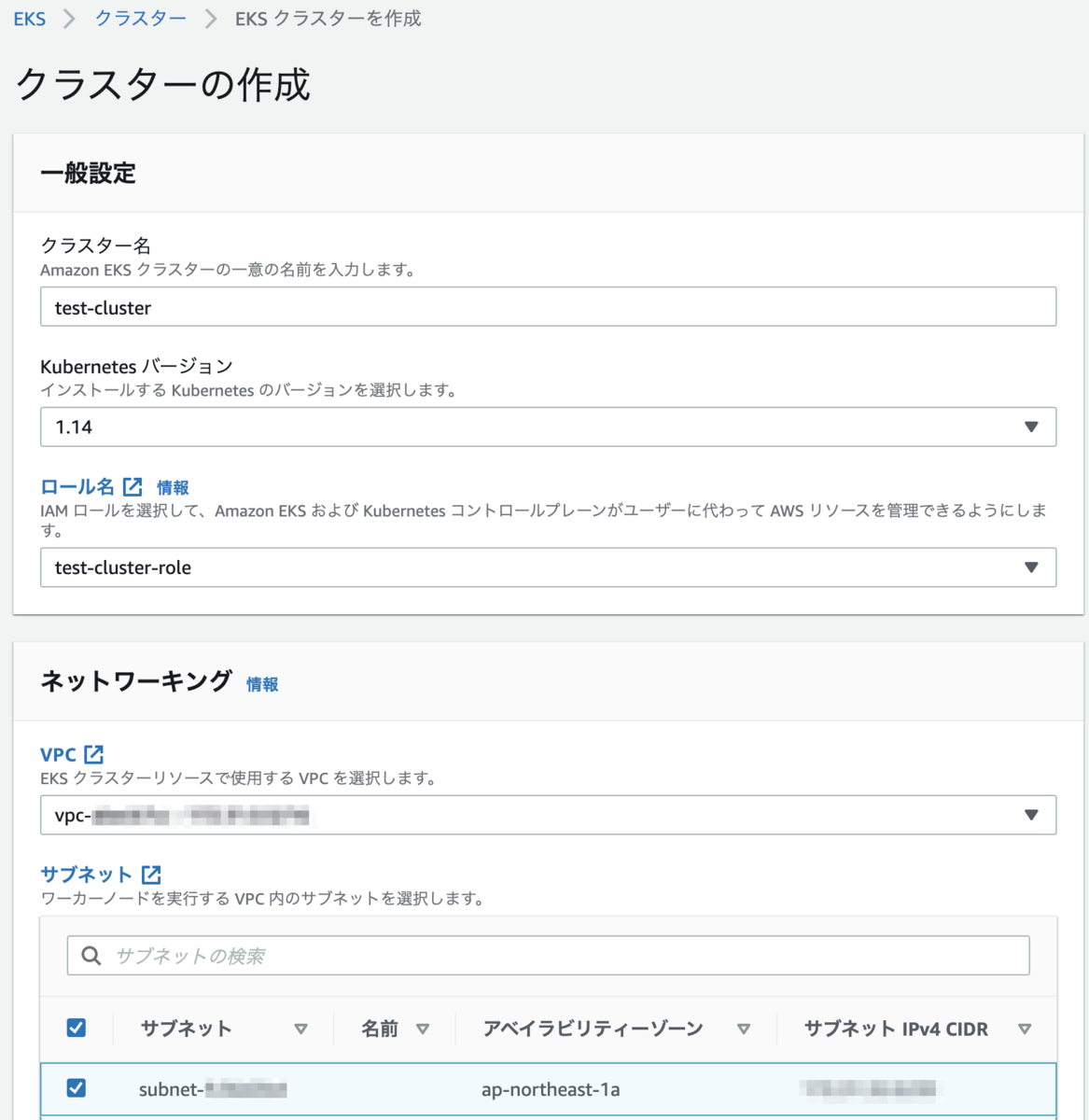Open the EKS breadcrumb link
The height and width of the screenshot is (1120, 1089).
[x=29, y=19]
